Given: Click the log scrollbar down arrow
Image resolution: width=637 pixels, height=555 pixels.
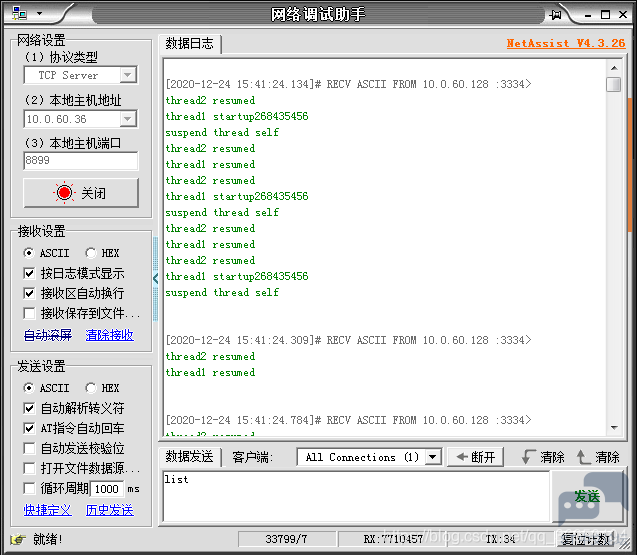Looking at the screenshot, I should (614, 427).
